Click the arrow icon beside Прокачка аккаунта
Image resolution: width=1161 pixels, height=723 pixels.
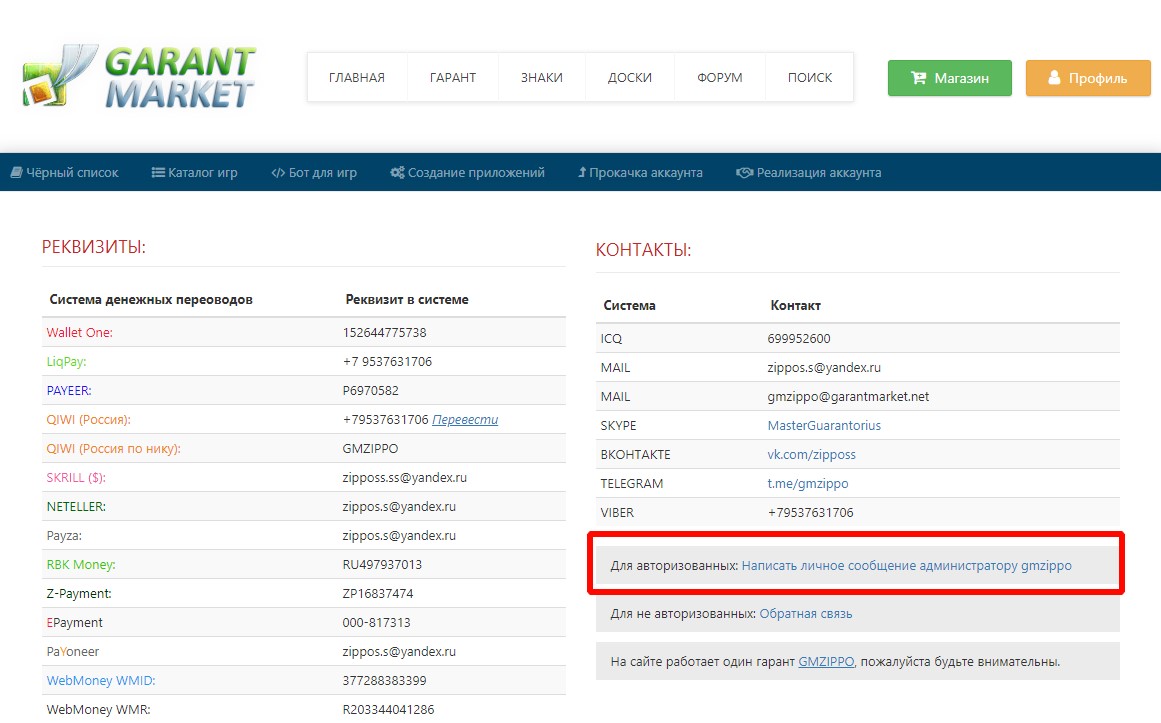582,173
